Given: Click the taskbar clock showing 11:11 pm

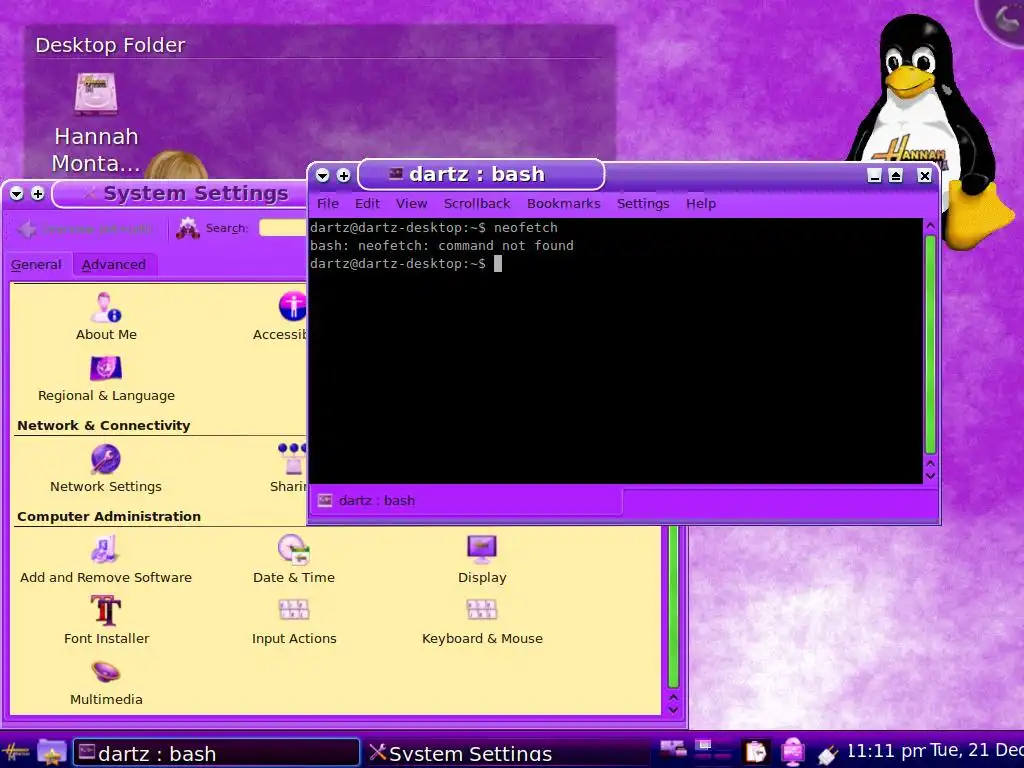Looking at the screenshot, I should [x=885, y=752].
